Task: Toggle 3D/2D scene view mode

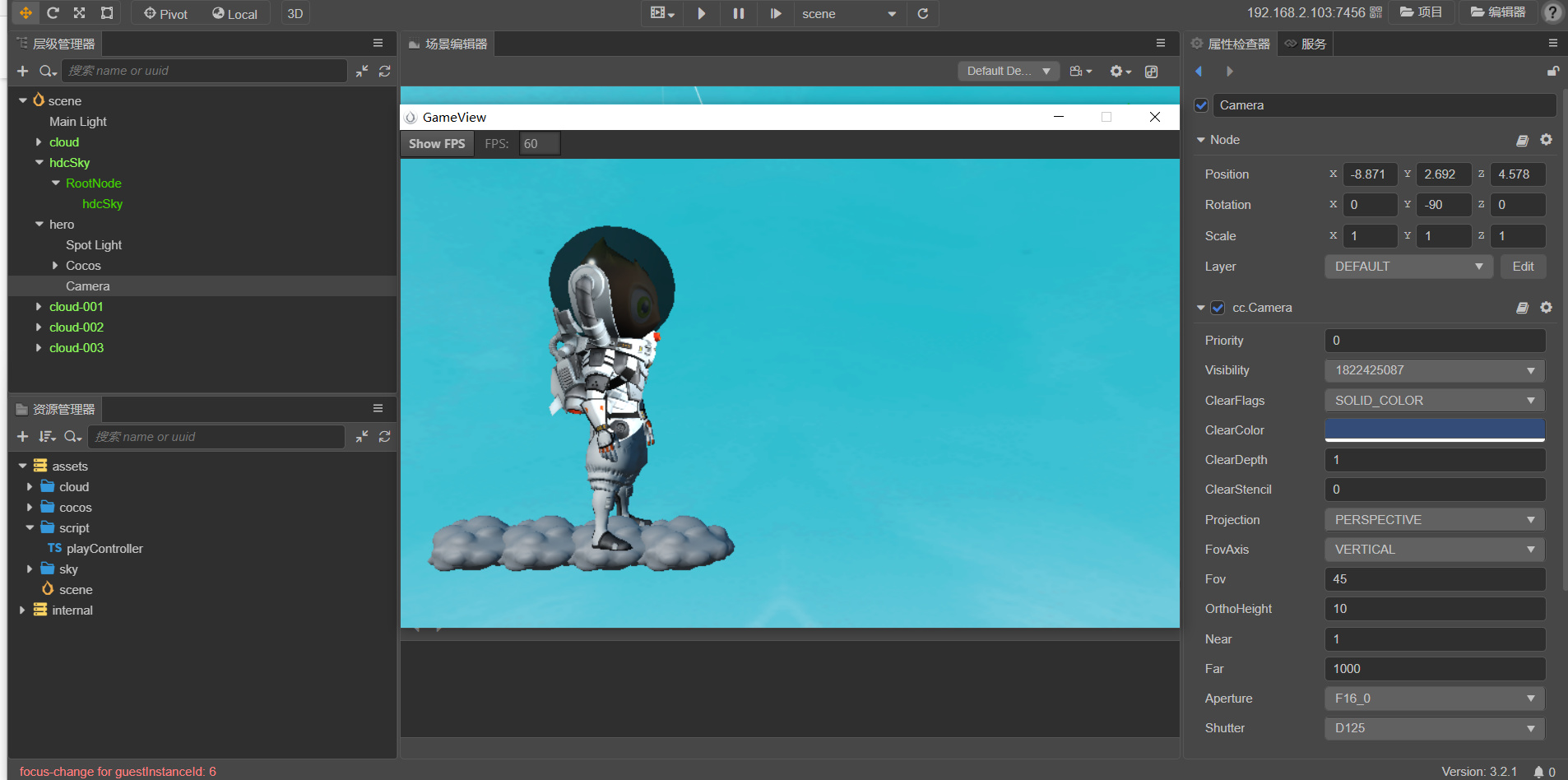Action: (295, 14)
